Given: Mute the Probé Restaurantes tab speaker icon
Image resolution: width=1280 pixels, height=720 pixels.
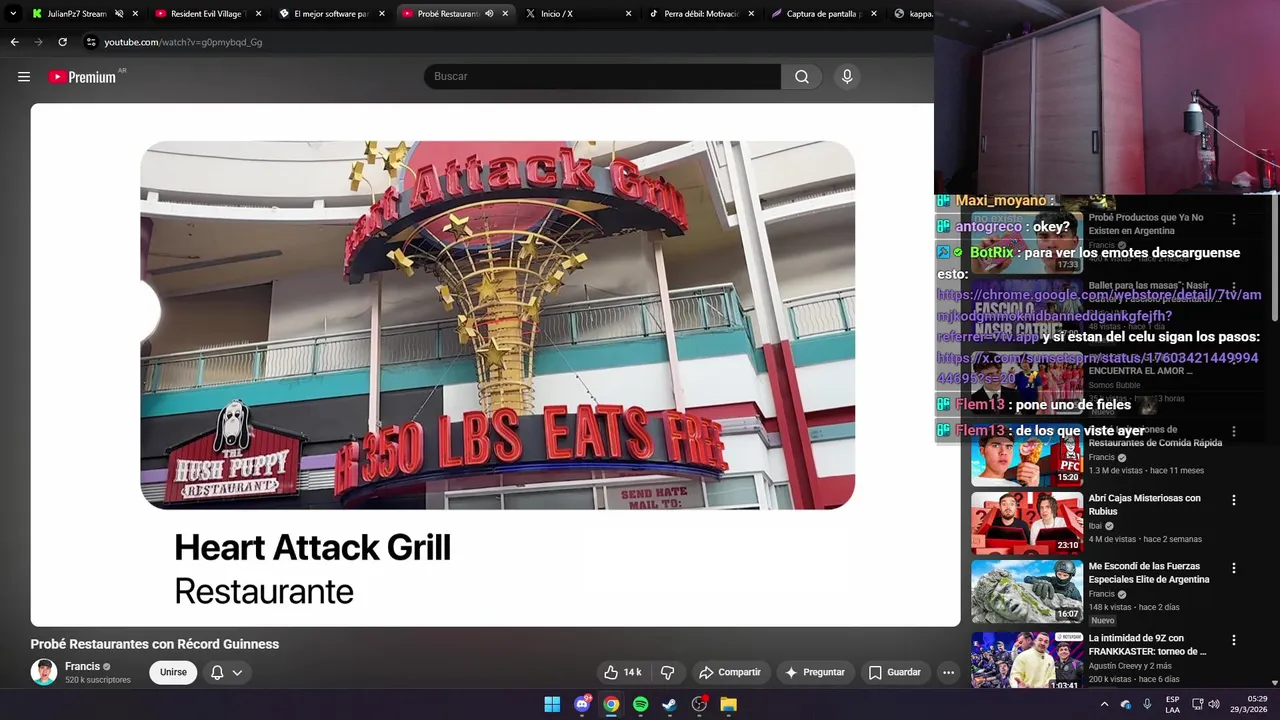Looking at the screenshot, I should (x=489, y=14).
